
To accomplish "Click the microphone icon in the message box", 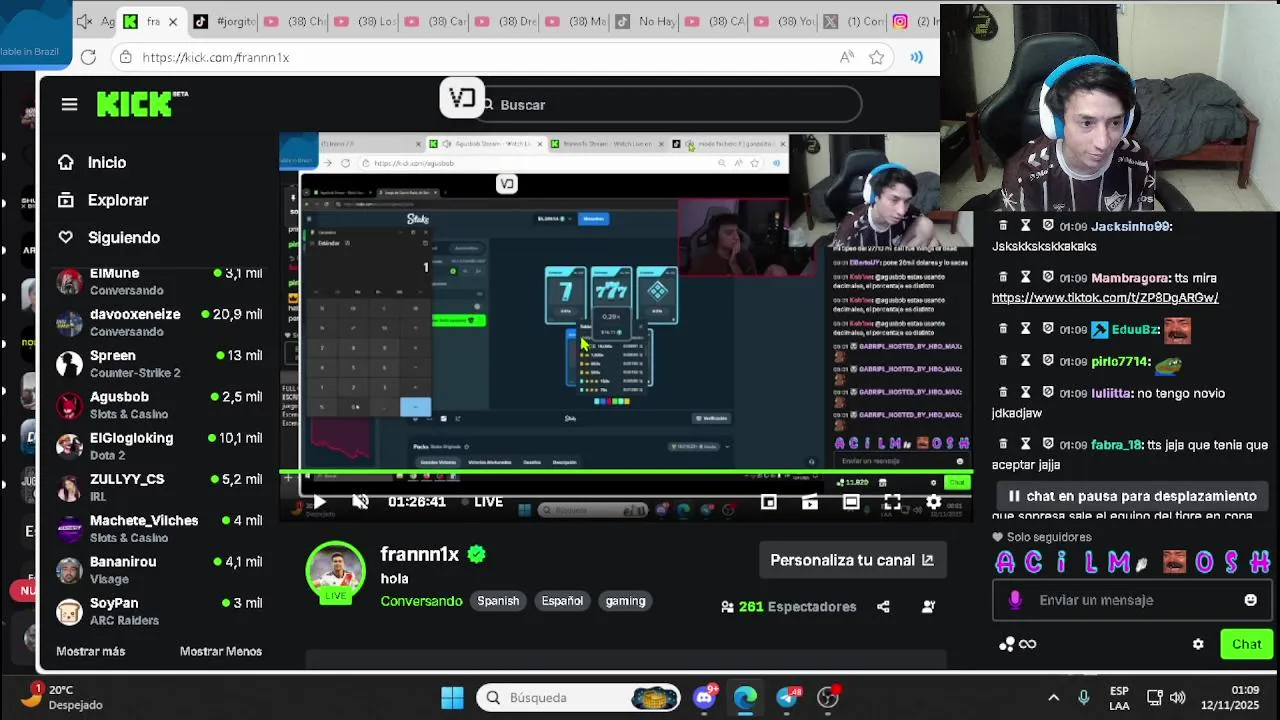I will coord(1015,600).
